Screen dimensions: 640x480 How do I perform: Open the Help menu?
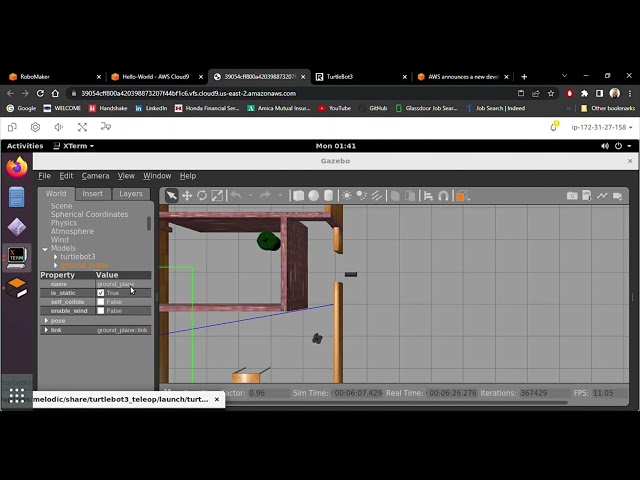188,176
